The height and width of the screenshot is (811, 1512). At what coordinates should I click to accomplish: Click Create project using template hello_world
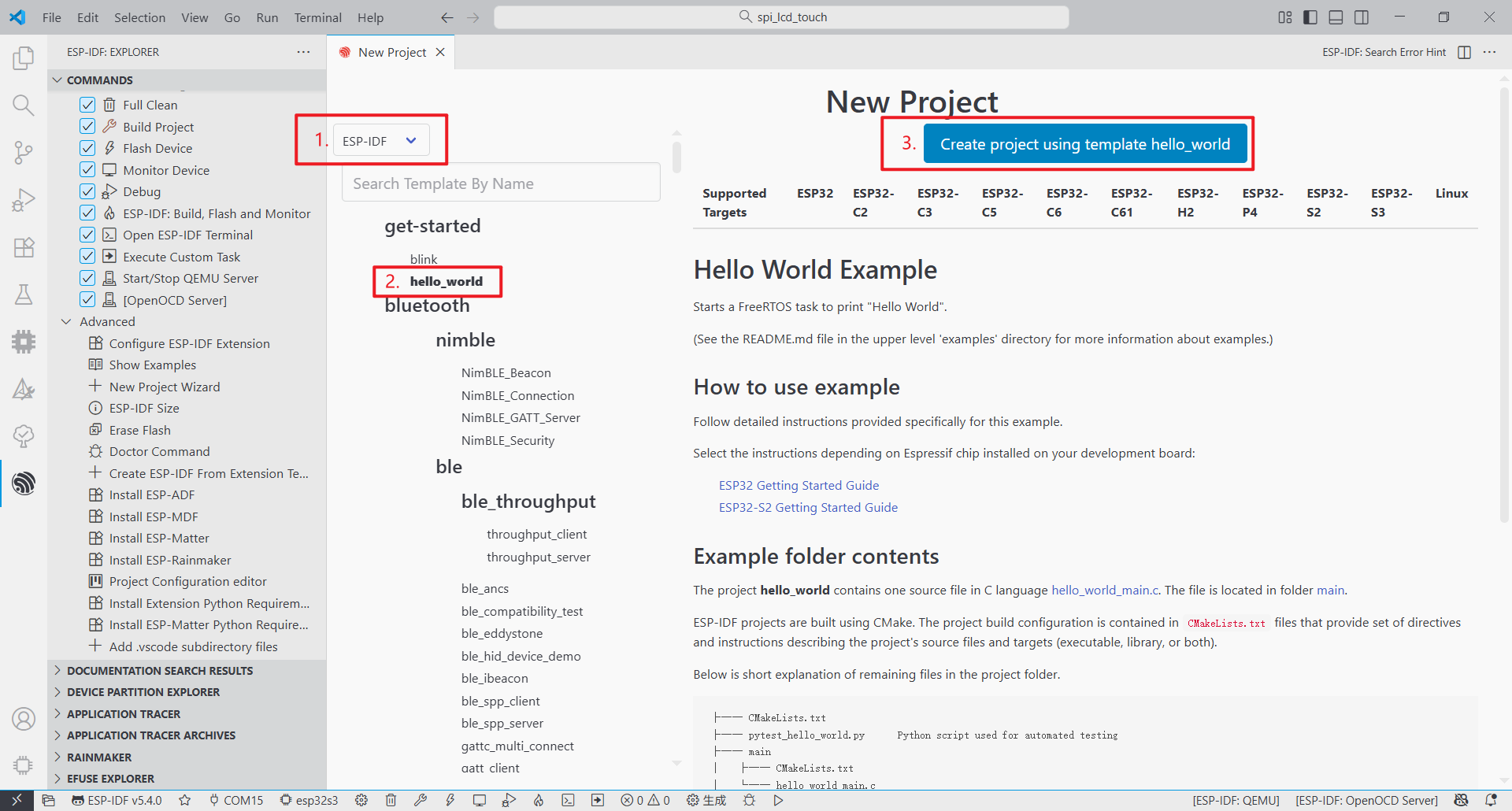[x=1084, y=144]
